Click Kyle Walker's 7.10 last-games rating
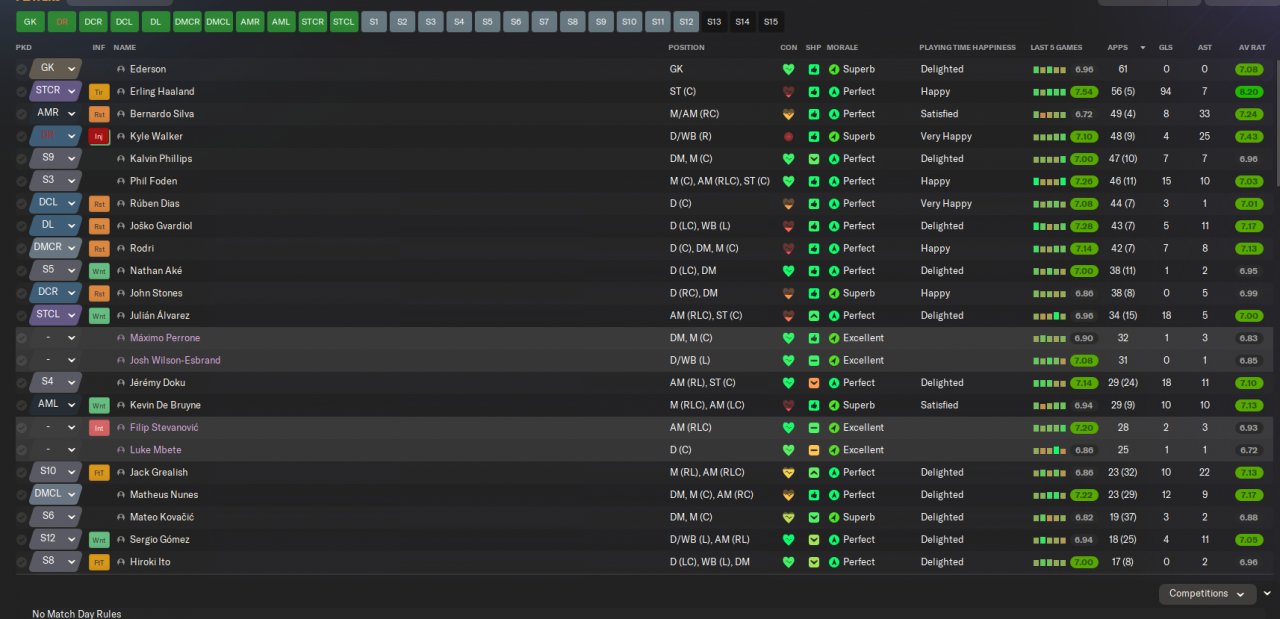Image resolution: width=1280 pixels, height=619 pixels. (1084, 136)
